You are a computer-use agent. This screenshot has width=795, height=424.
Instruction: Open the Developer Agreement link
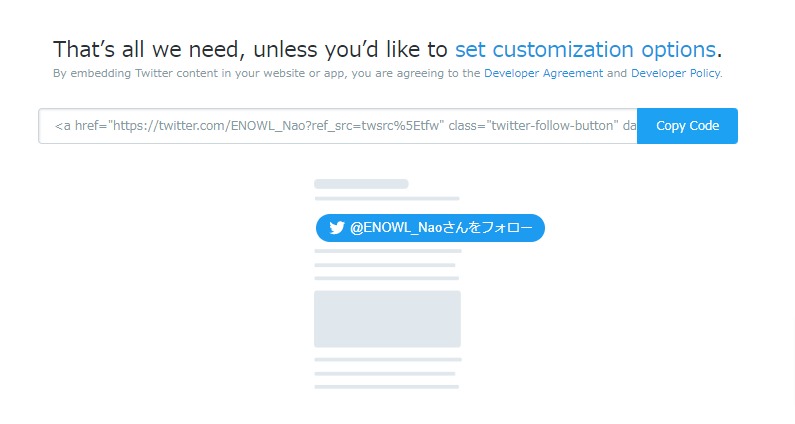click(544, 74)
